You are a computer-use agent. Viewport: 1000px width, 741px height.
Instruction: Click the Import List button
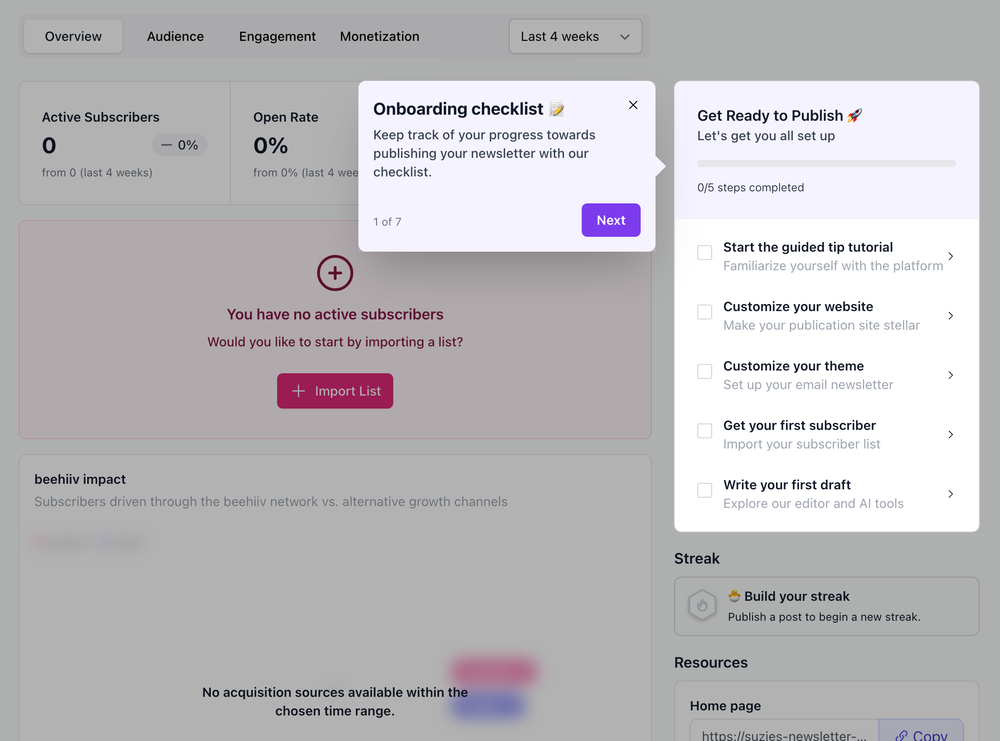[335, 390]
